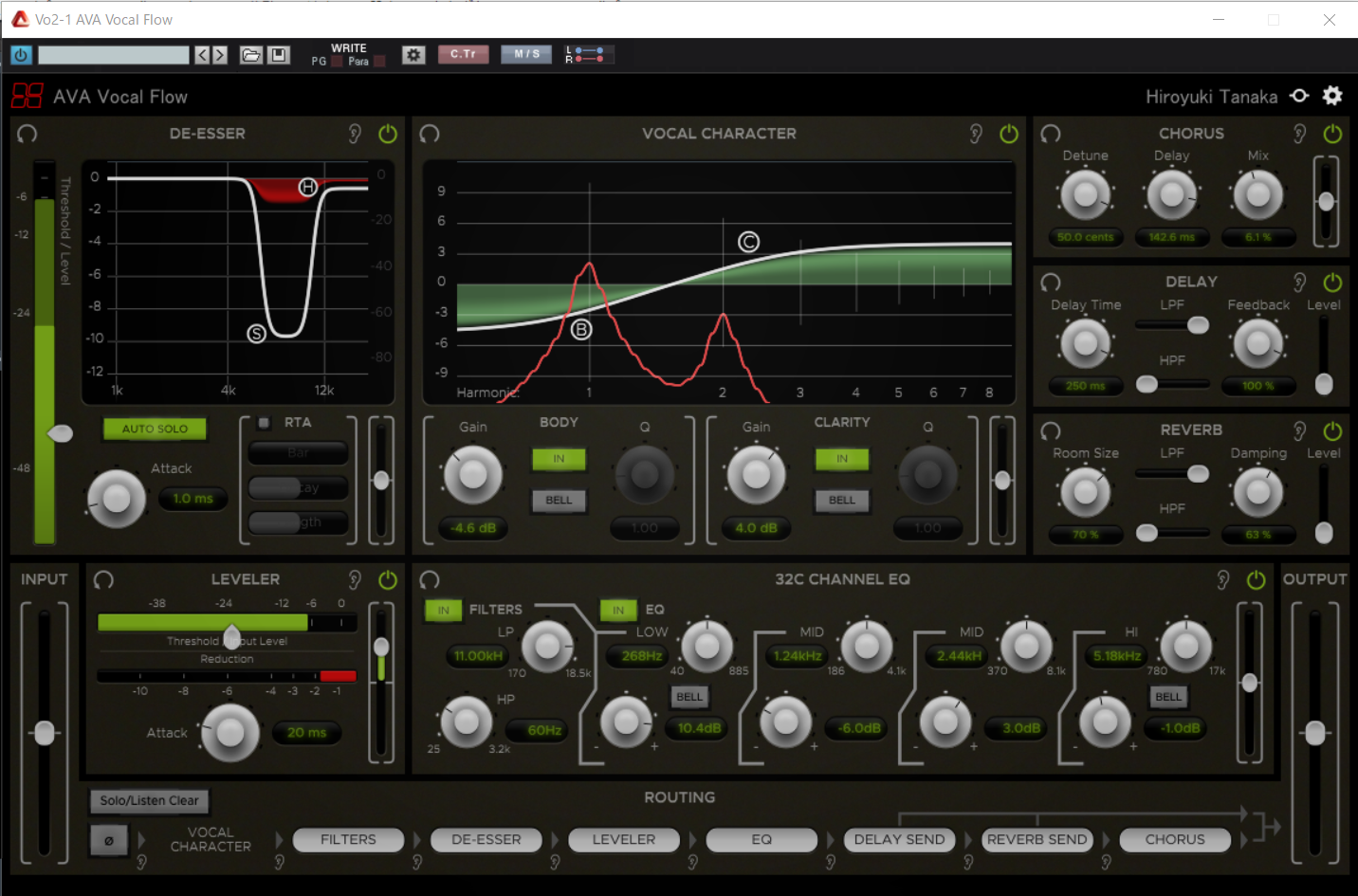Click OUTPUT level fader handle
Screen dimensions: 1358x896
click(x=1315, y=733)
